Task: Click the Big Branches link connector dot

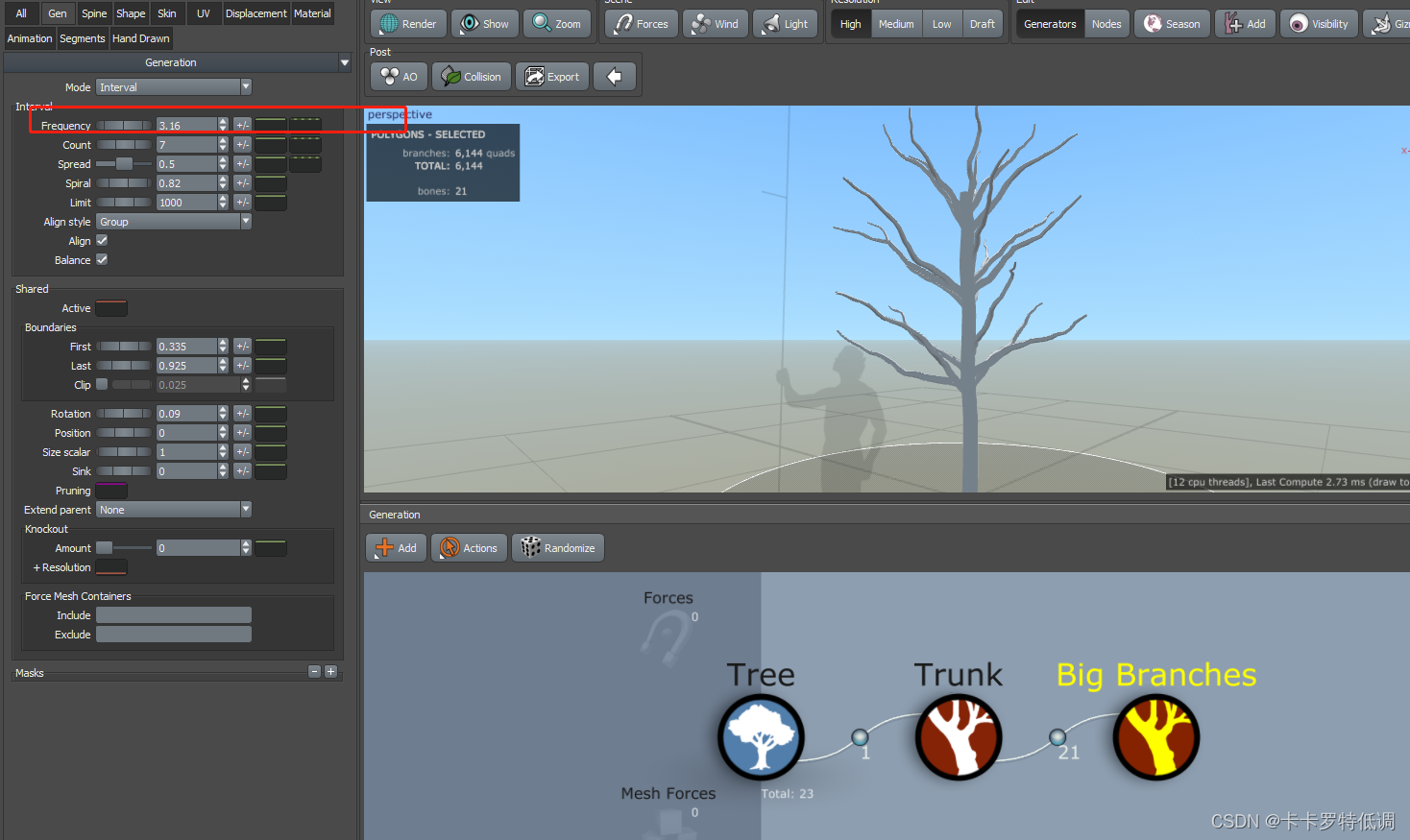Action: [x=1057, y=737]
